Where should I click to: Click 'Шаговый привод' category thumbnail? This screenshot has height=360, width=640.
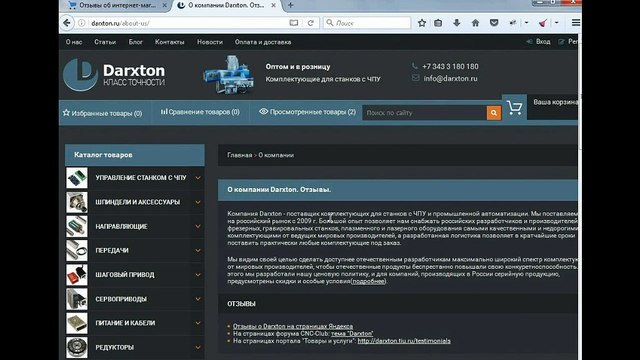77,275
